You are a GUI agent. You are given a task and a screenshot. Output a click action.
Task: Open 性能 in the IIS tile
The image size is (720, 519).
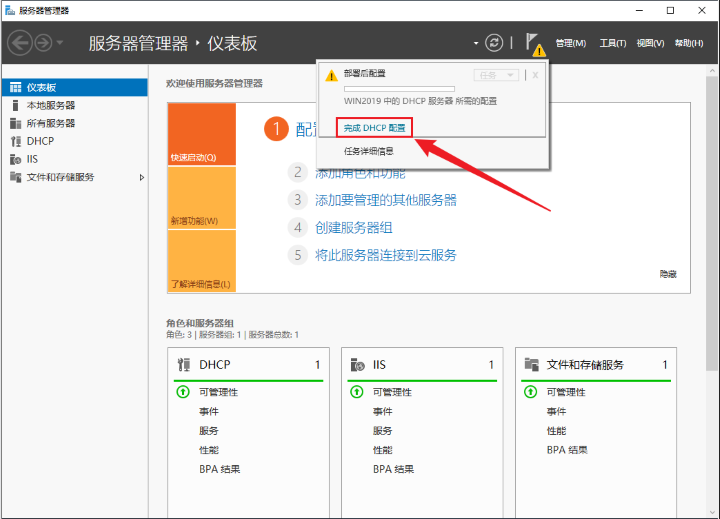pyautogui.click(x=382, y=450)
